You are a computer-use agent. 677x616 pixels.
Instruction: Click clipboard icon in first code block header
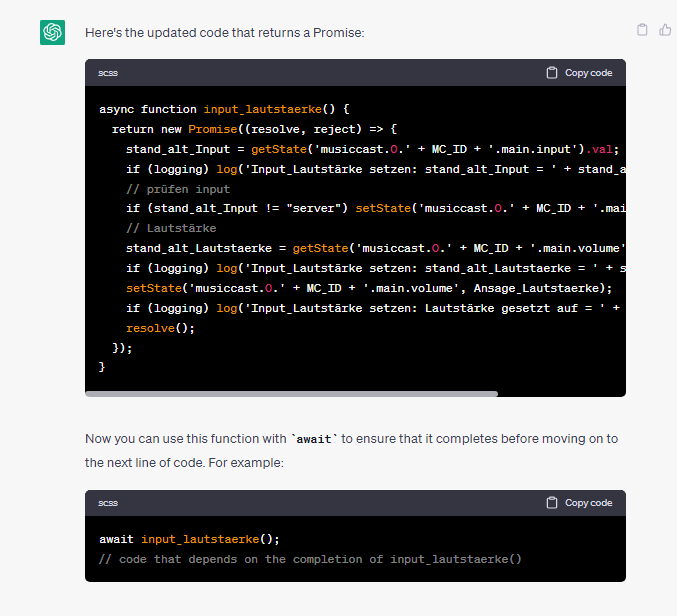coord(552,73)
